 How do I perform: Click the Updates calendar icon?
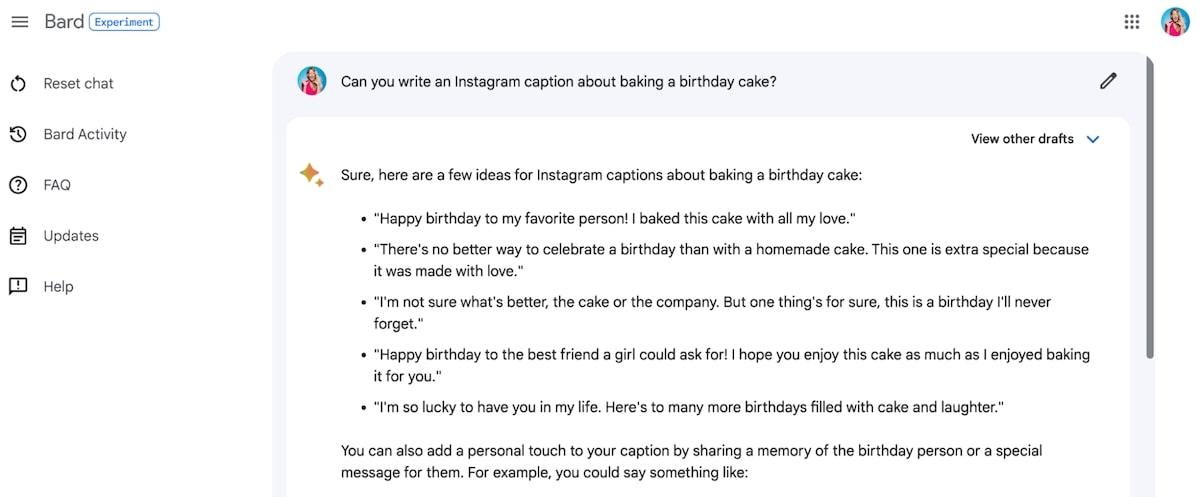click(18, 236)
